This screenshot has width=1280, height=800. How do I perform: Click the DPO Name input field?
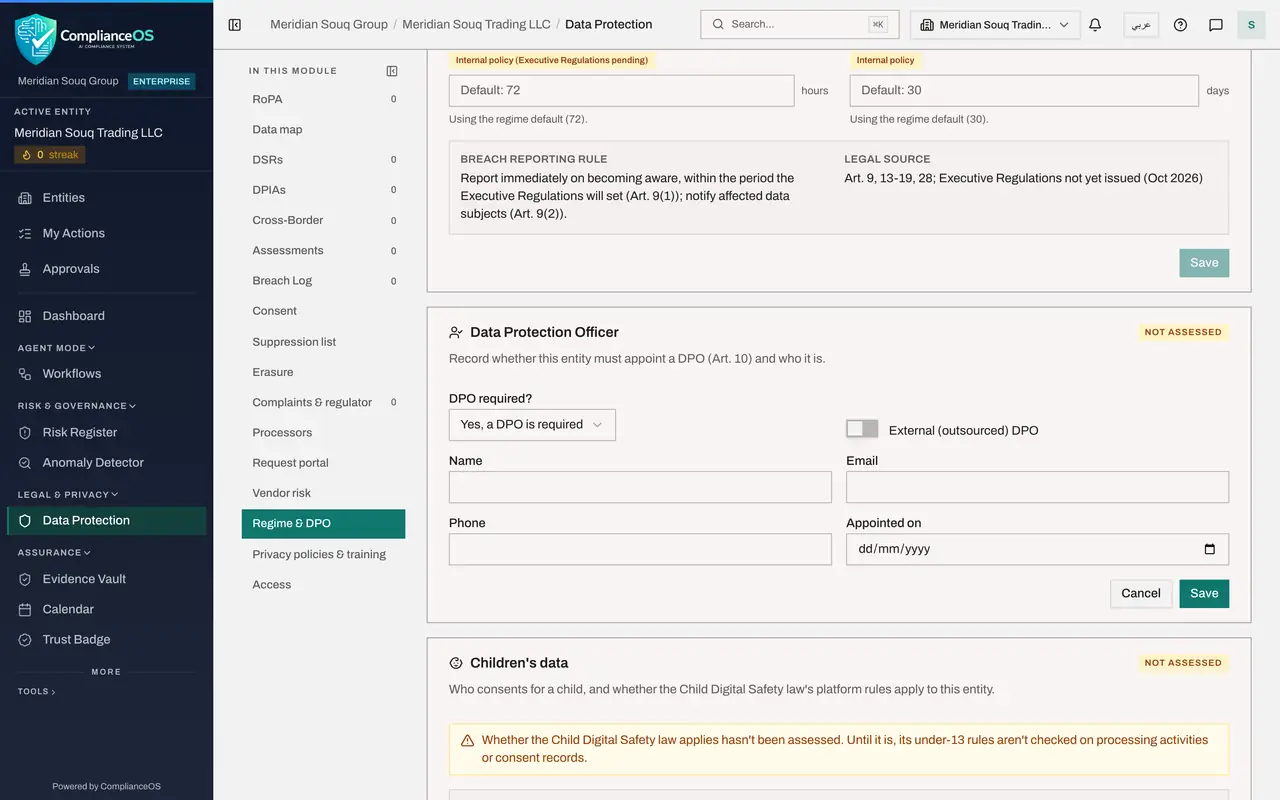640,487
